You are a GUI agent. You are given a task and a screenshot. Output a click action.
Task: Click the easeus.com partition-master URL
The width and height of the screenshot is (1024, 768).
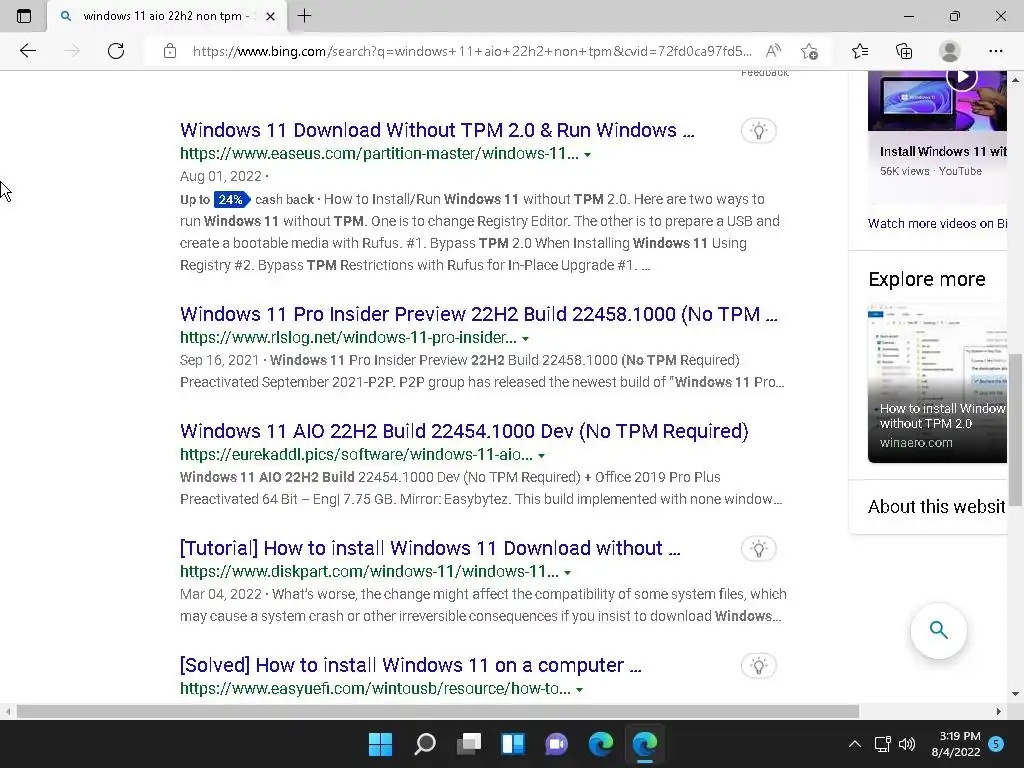coord(379,153)
